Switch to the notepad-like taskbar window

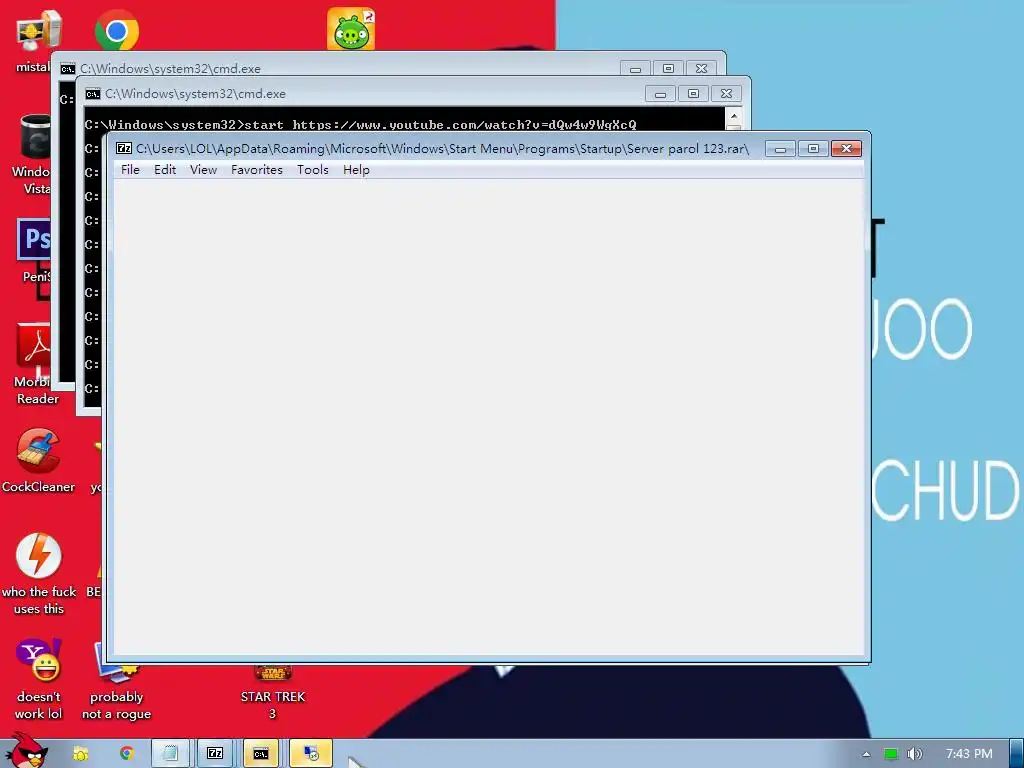point(170,754)
